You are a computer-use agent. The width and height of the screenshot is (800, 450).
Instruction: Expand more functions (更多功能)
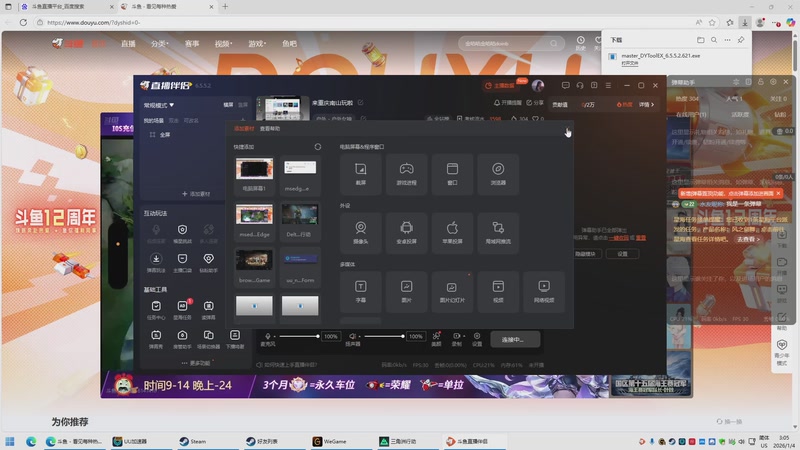(196, 363)
